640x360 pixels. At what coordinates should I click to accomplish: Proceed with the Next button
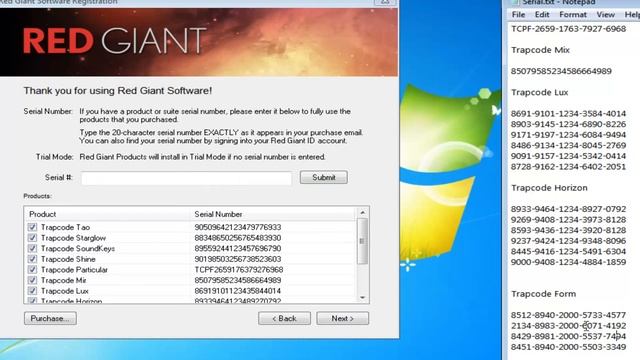[x=342, y=318]
